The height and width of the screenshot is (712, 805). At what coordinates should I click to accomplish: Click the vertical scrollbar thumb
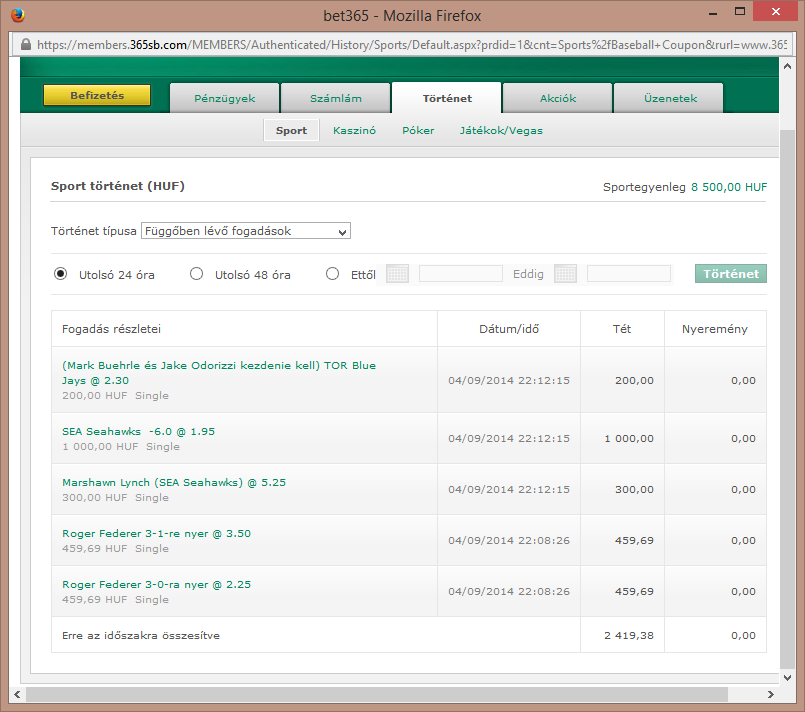coord(787,398)
